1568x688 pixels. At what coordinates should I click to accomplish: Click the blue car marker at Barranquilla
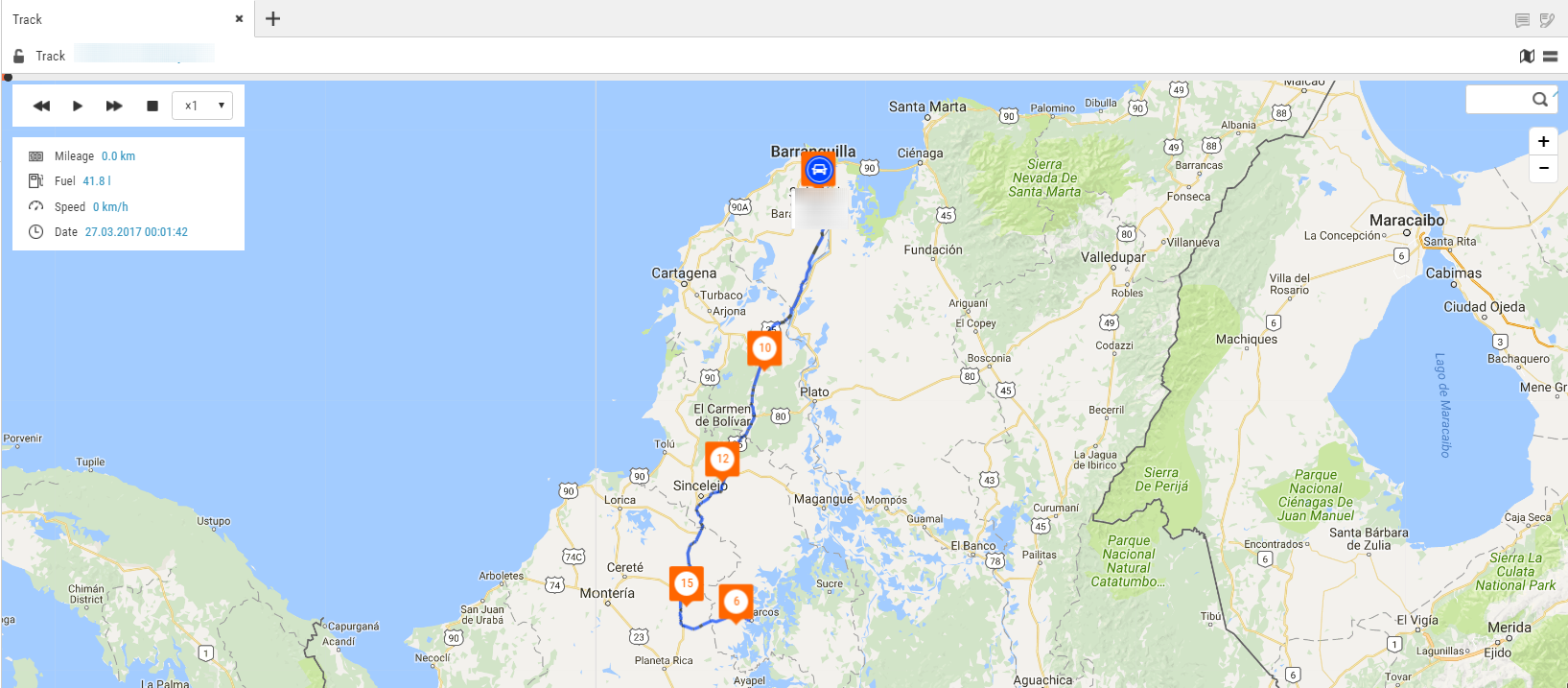click(x=818, y=170)
